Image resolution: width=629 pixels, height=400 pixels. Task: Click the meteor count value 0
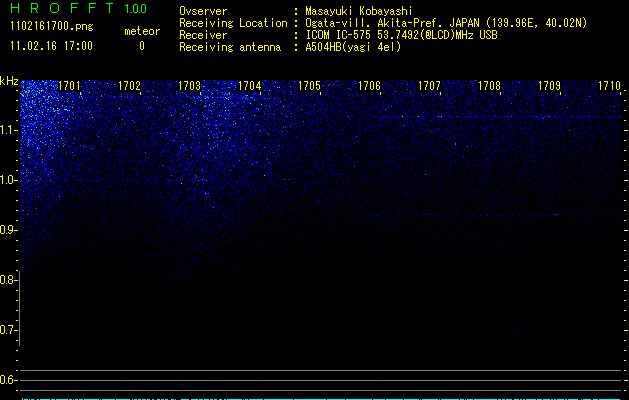[142, 46]
